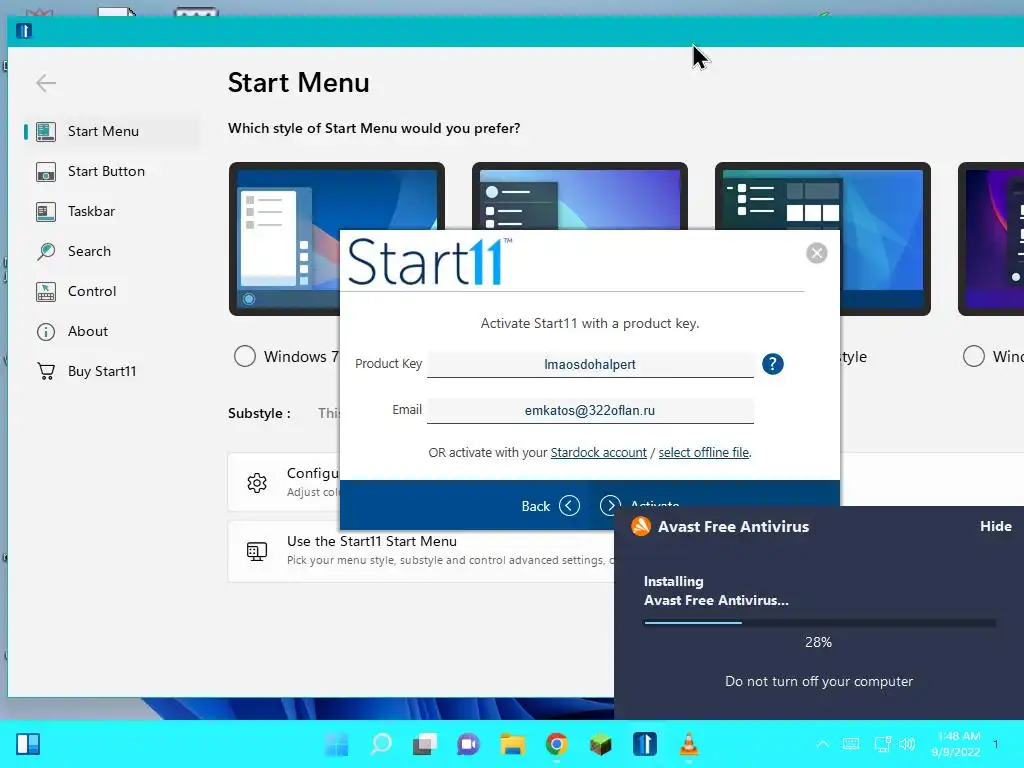Image resolution: width=1024 pixels, height=768 pixels.
Task: Click the select offline file link
Action: pyautogui.click(x=703, y=453)
